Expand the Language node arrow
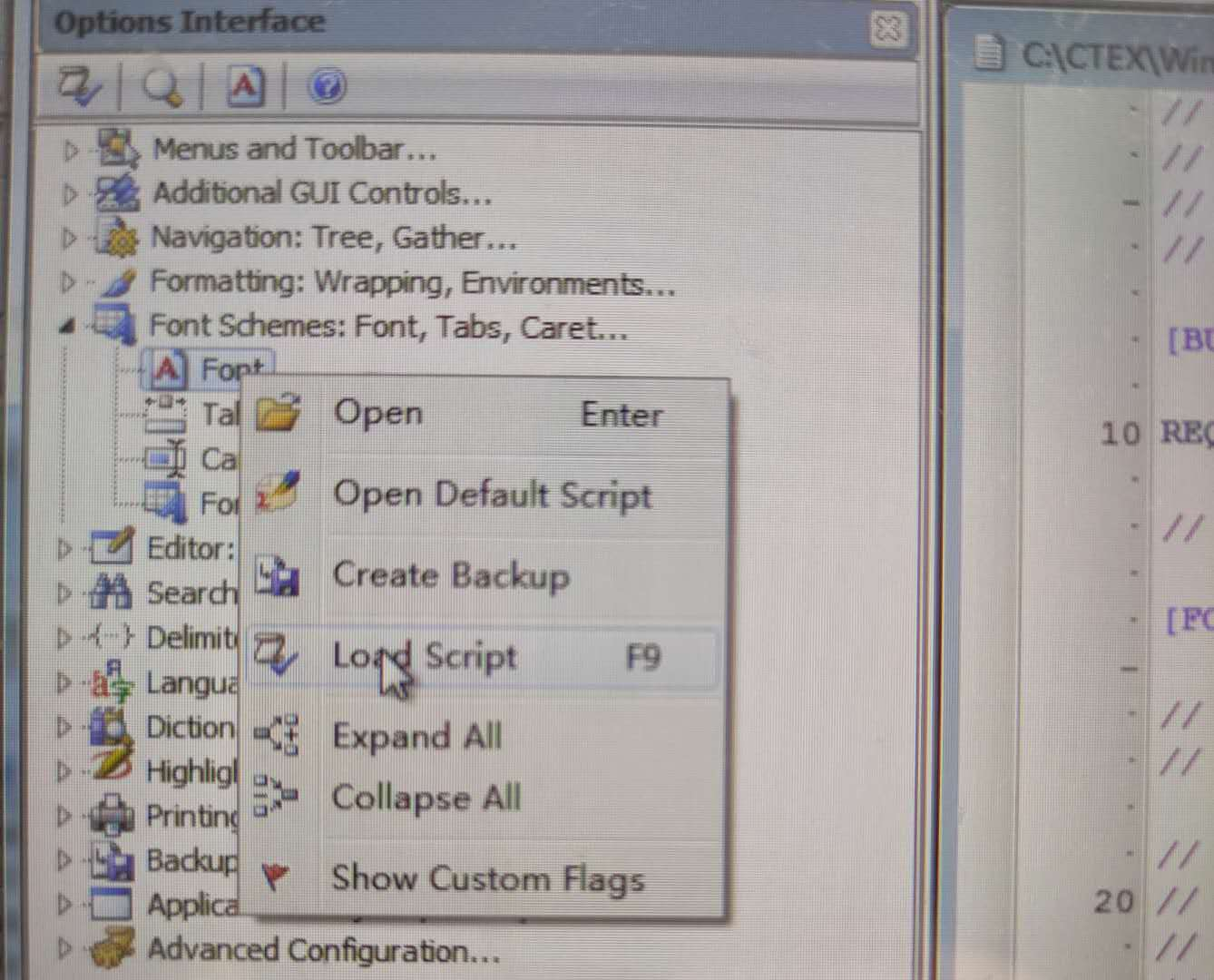Image resolution: width=1214 pixels, height=980 pixels. pyautogui.click(x=64, y=682)
